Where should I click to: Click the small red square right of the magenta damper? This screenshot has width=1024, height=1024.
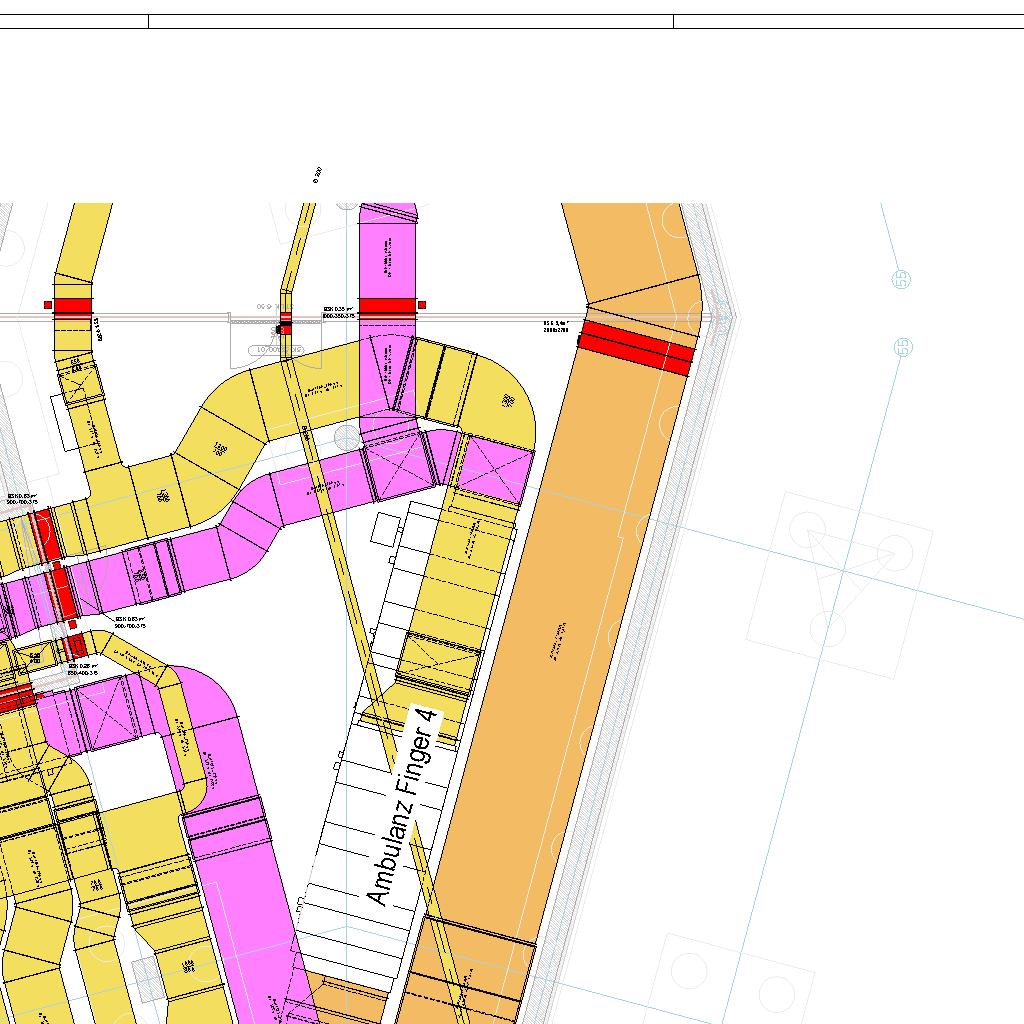[x=422, y=305]
